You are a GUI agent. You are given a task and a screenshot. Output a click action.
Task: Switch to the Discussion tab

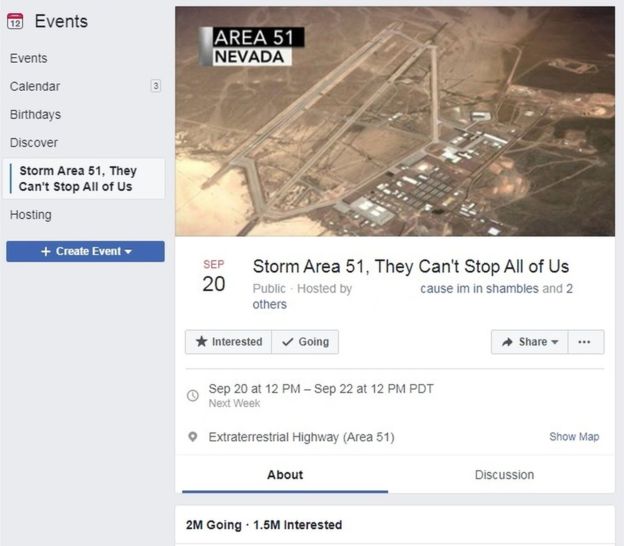[504, 475]
